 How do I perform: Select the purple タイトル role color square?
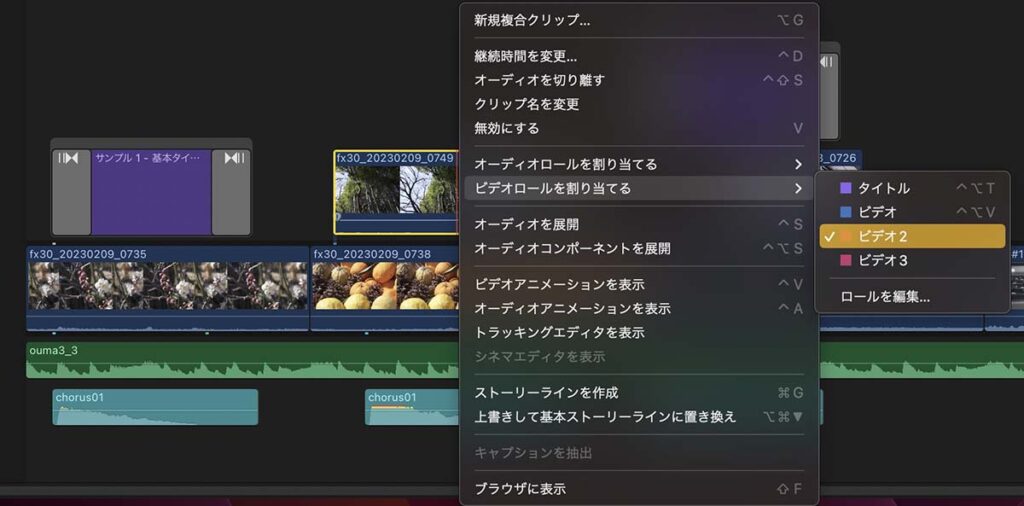pos(846,188)
